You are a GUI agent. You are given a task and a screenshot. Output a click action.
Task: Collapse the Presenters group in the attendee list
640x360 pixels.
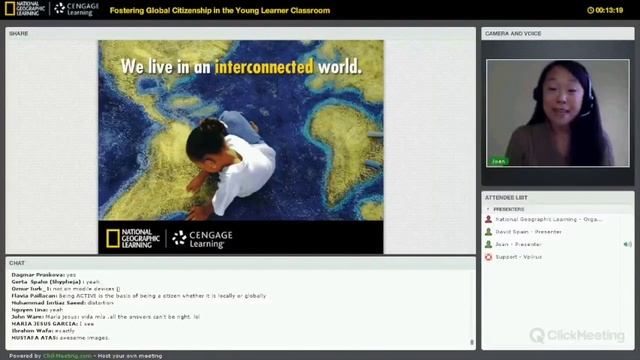click(x=488, y=209)
